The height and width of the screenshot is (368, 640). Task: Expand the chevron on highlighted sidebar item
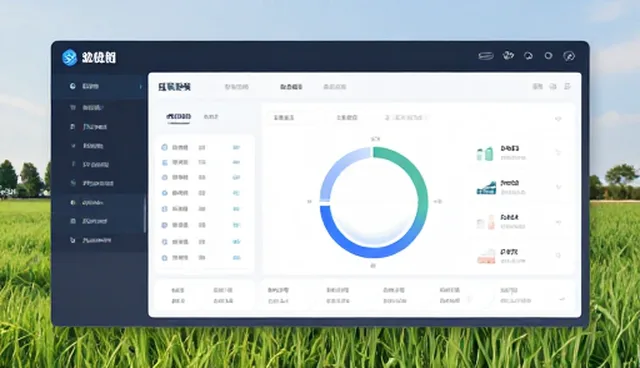(x=140, y=86)
